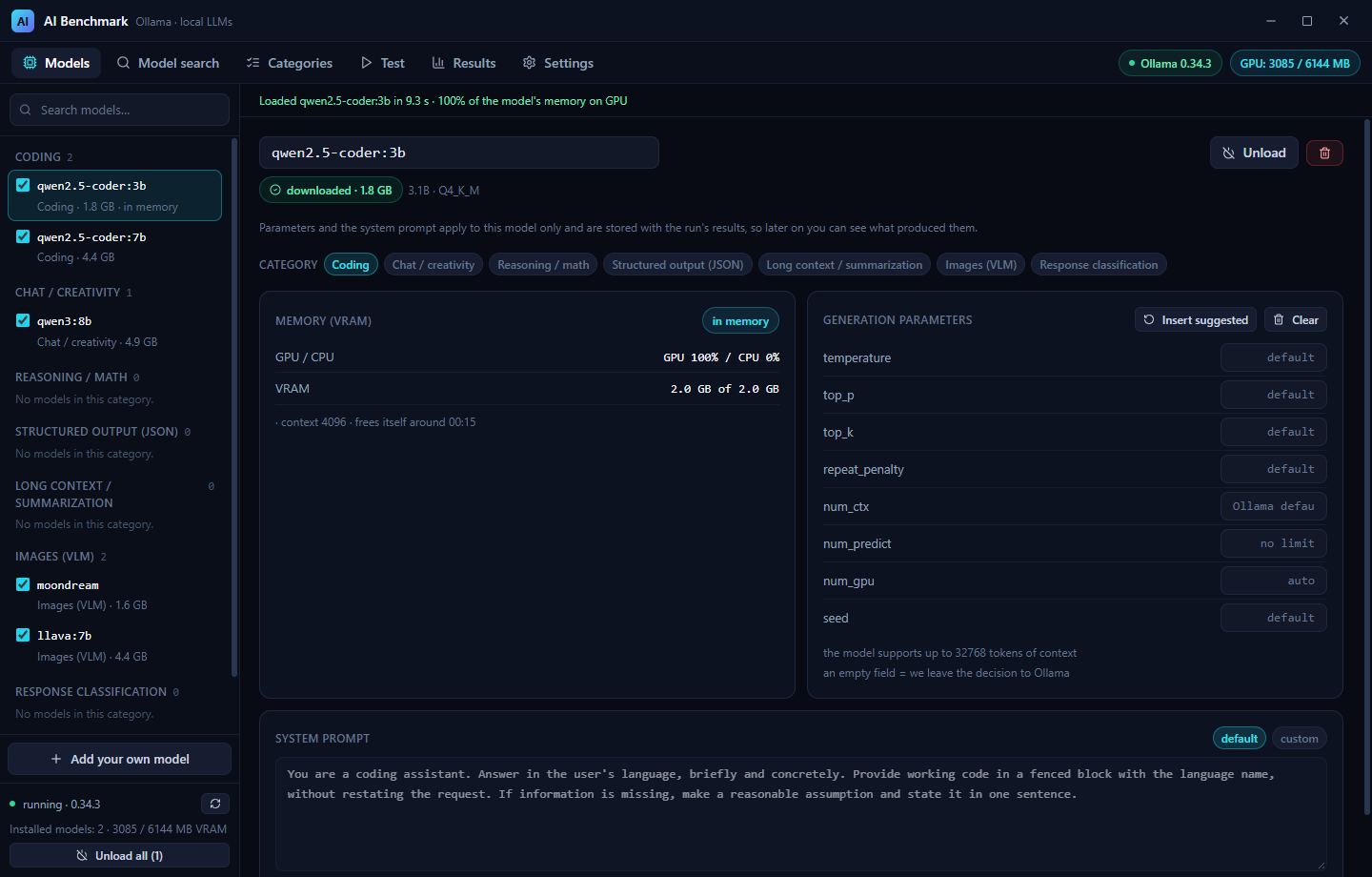Screen dimensions: 1372x877
Task: Click Add your own model
Action: 120,759
